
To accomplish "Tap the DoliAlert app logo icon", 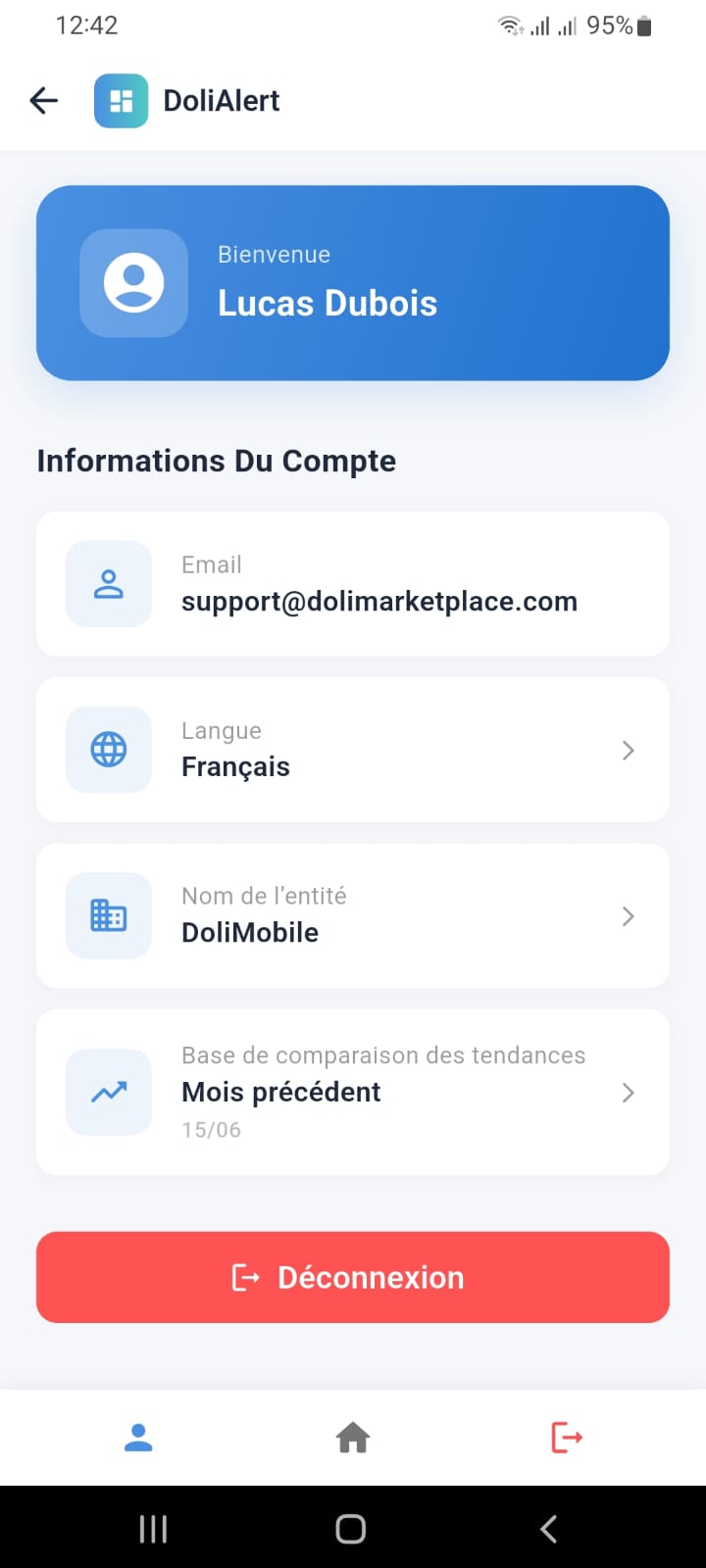I will click(121, 100).
